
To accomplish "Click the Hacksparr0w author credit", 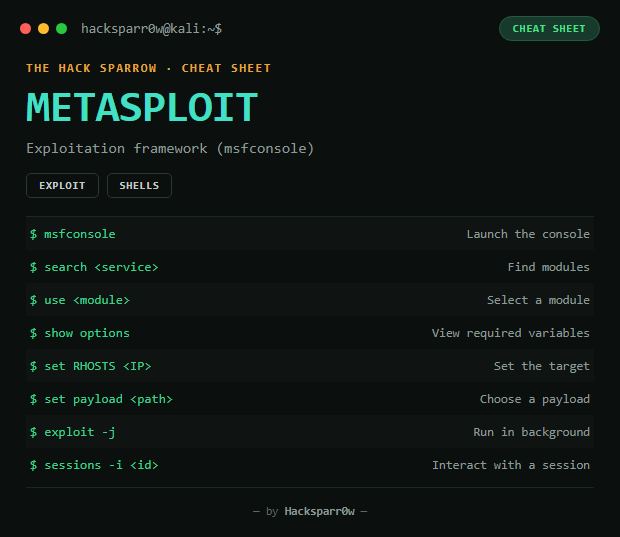I will (x=319, y=511).
